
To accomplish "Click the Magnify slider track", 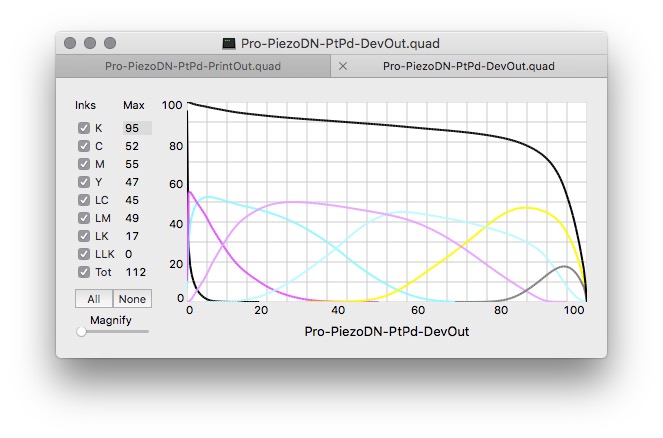I will tap(114, 331).
